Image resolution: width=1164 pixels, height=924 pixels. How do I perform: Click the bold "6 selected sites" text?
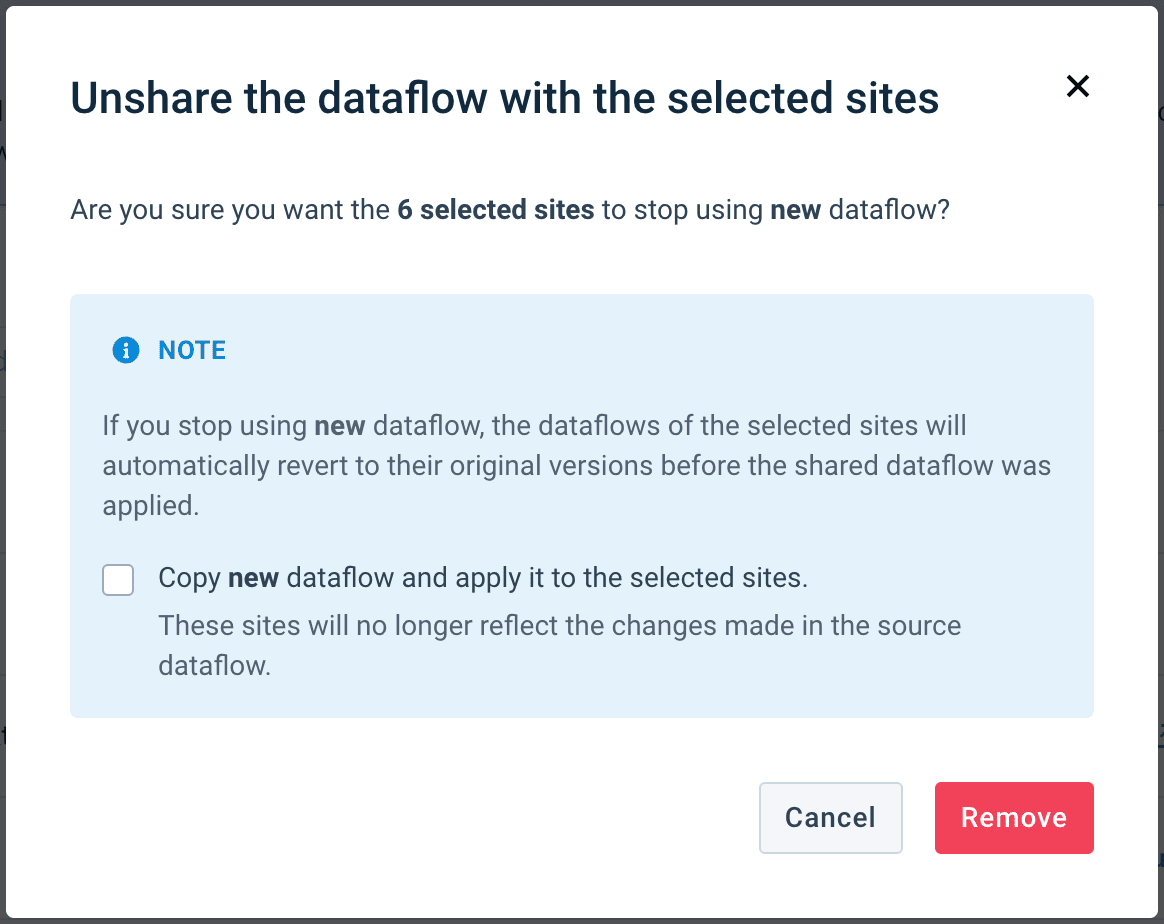click(x=496, y=210)
